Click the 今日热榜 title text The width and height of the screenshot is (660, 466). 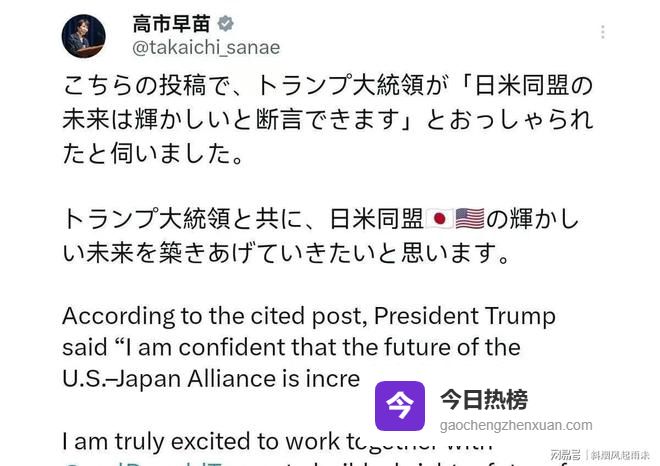click(x=484, y=399)
